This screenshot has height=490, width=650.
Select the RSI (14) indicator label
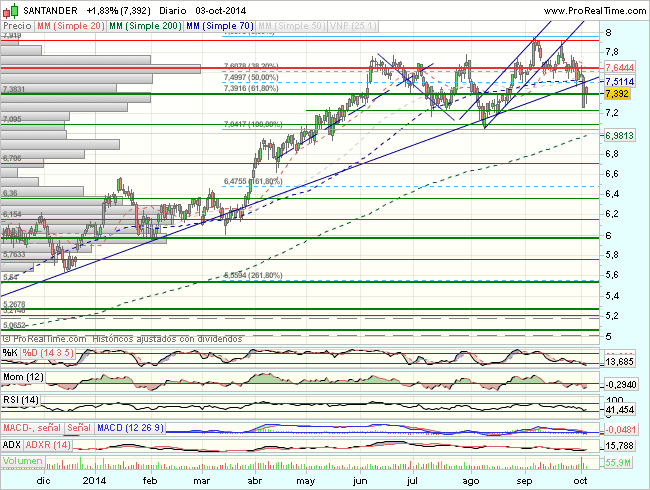pos(21,400)
